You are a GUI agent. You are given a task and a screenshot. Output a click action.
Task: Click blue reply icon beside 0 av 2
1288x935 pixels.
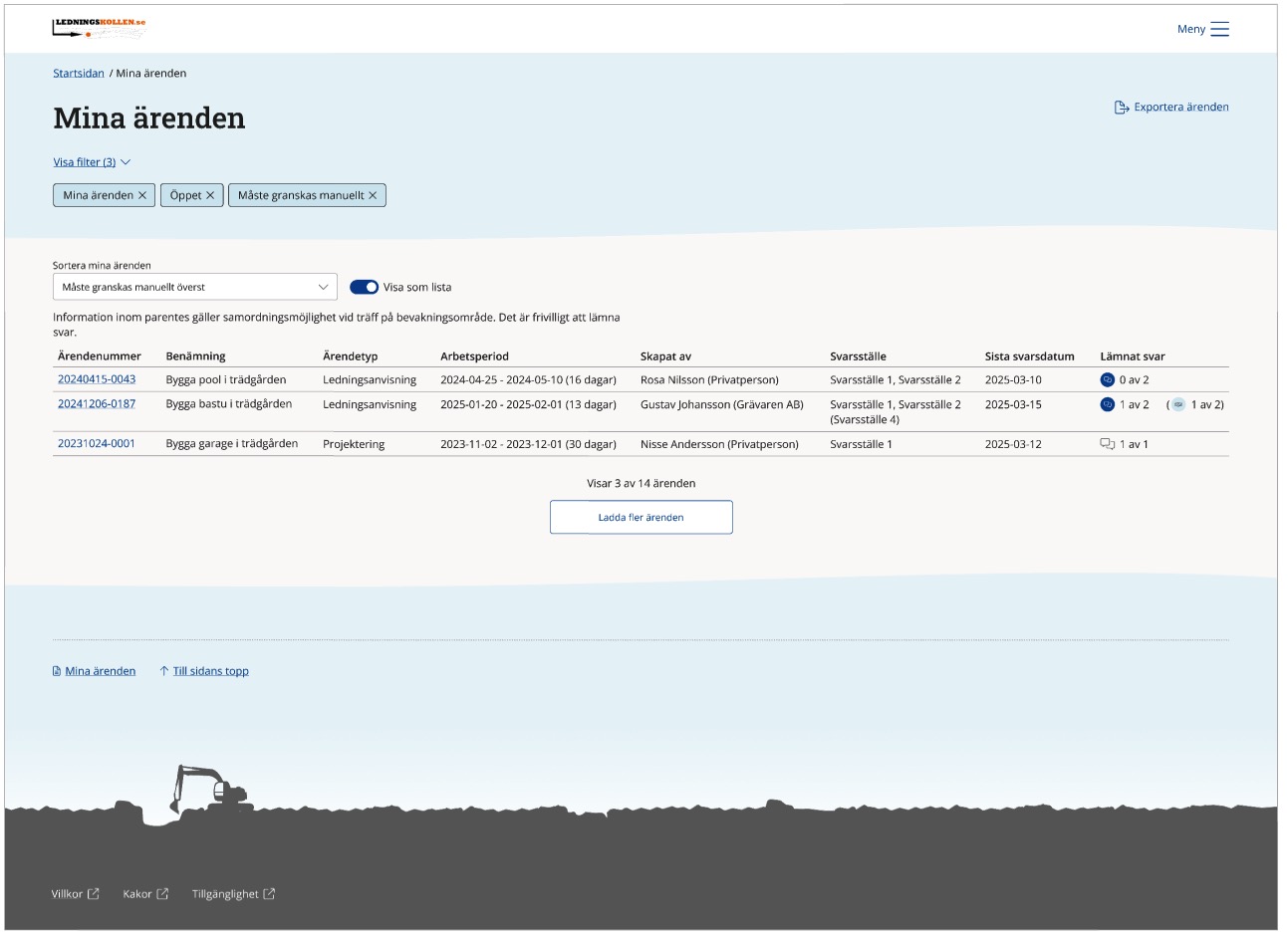coord(1107,379)
